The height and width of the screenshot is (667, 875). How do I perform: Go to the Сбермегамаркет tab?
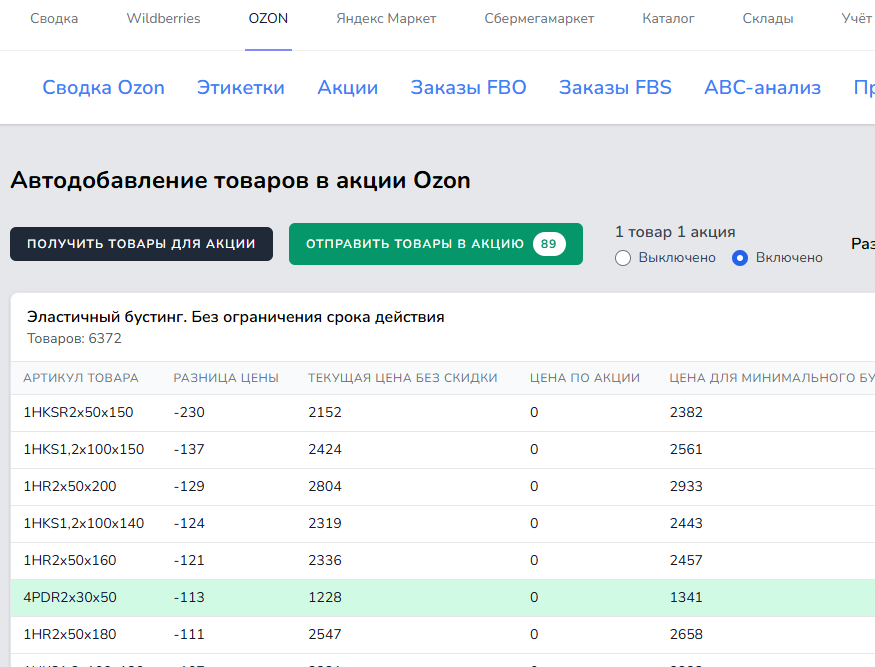539,18
